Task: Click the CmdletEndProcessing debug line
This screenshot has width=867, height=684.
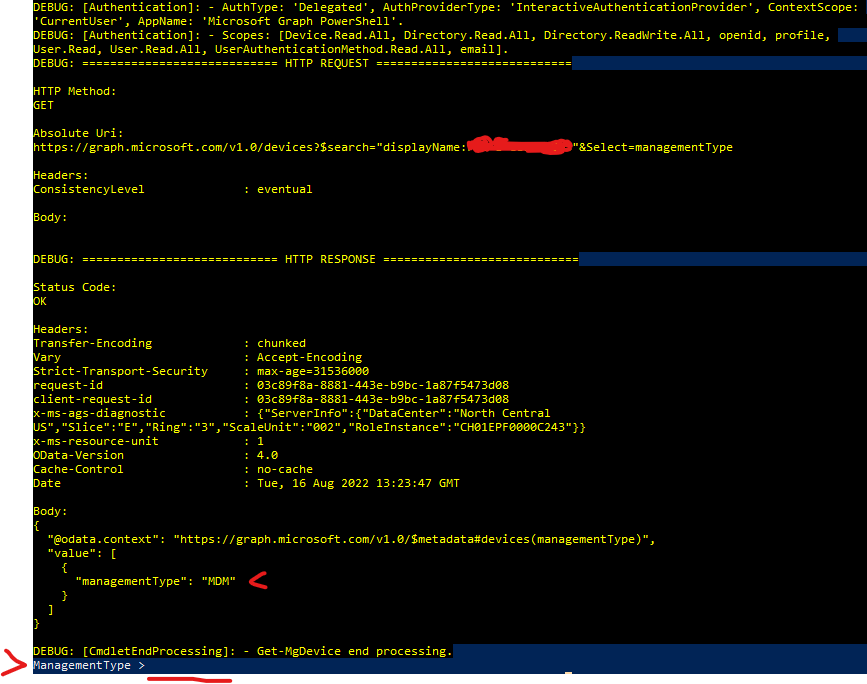Action: point(243,651)
